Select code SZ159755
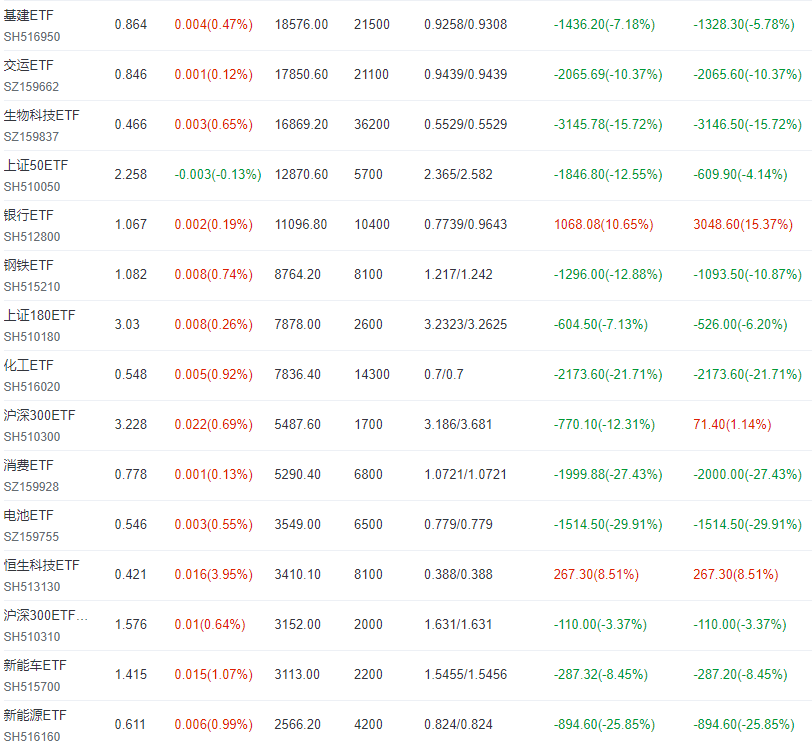Viewport: 812px width, 748px height. [32, 537]
